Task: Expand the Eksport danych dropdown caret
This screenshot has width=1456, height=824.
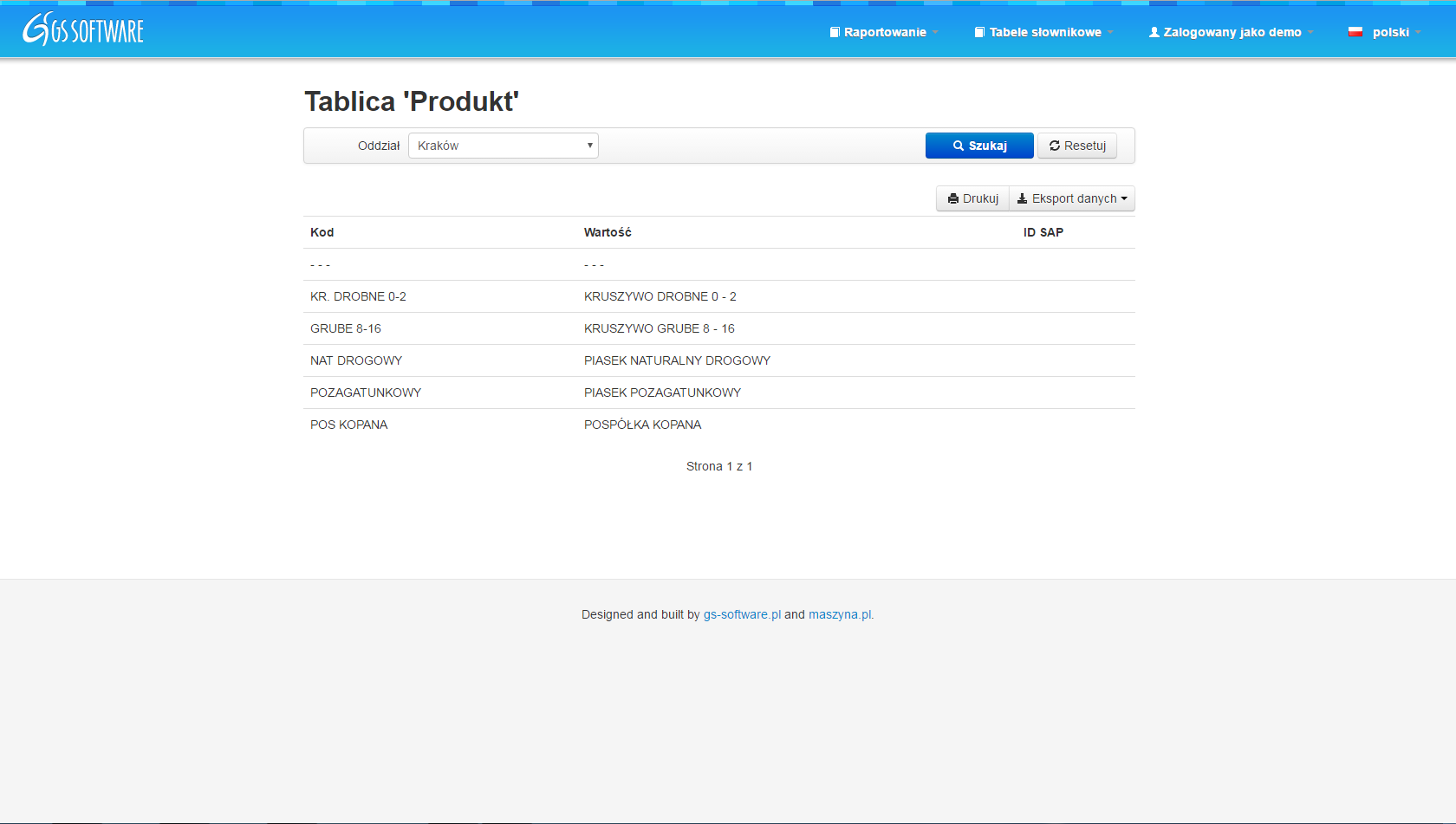Action: pyautogui.click(x=1124, y=198)
